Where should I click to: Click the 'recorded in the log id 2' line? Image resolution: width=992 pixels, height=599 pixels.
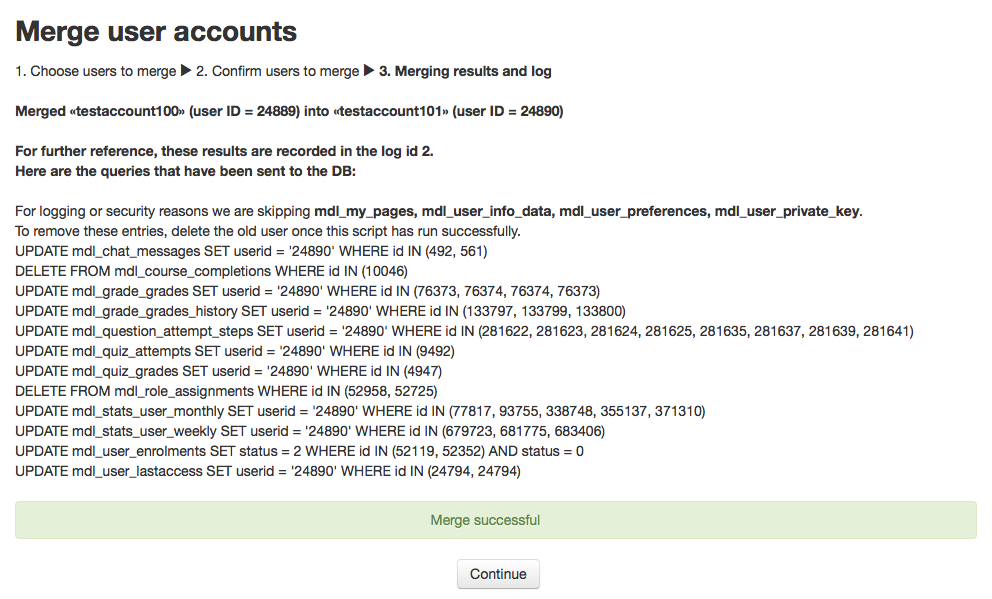tap(224, 151)
